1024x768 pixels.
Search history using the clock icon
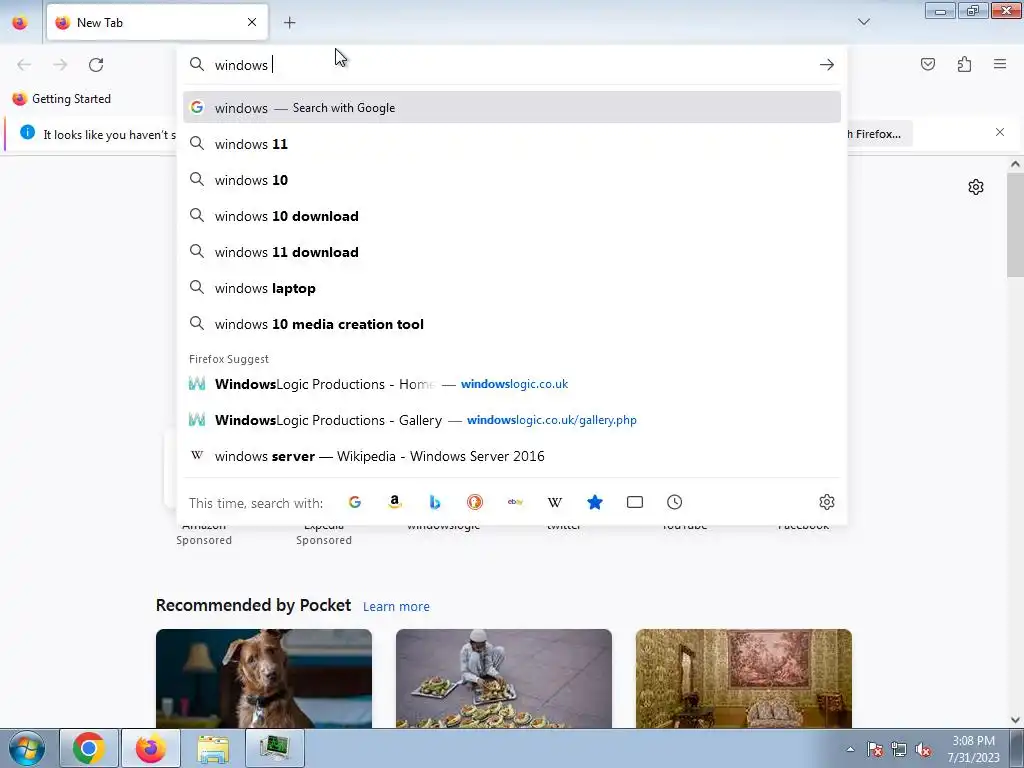pyautogui.click(x=675, y=502)
